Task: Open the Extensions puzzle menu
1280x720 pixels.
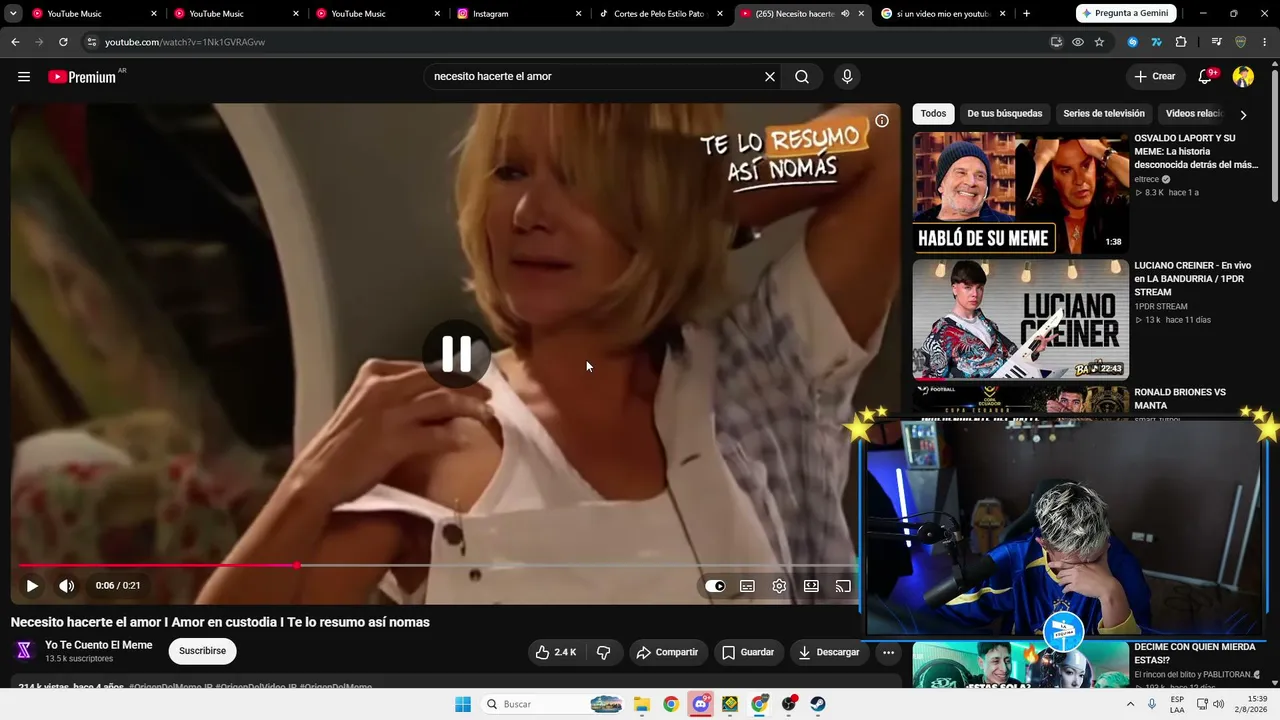Action: tap(1181, 42)
